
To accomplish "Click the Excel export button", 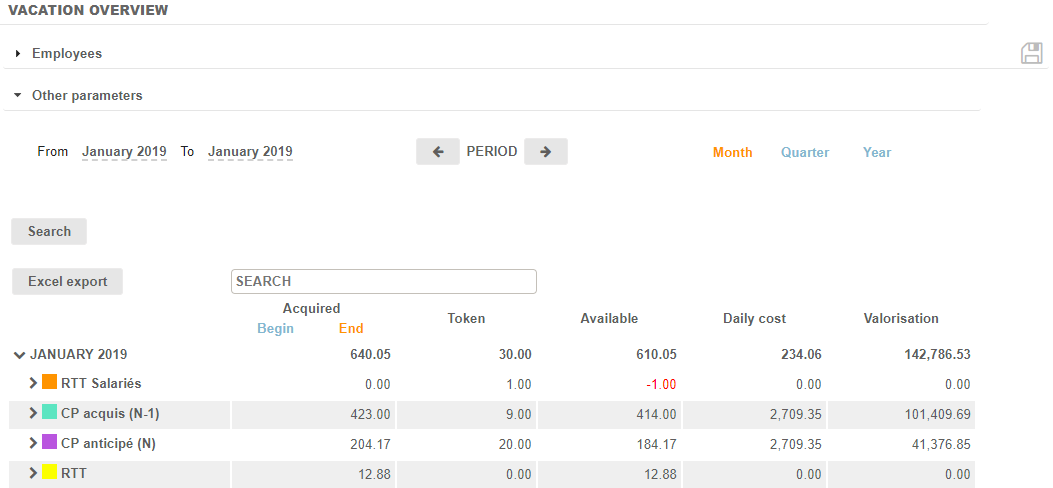I will click(67, 282).
